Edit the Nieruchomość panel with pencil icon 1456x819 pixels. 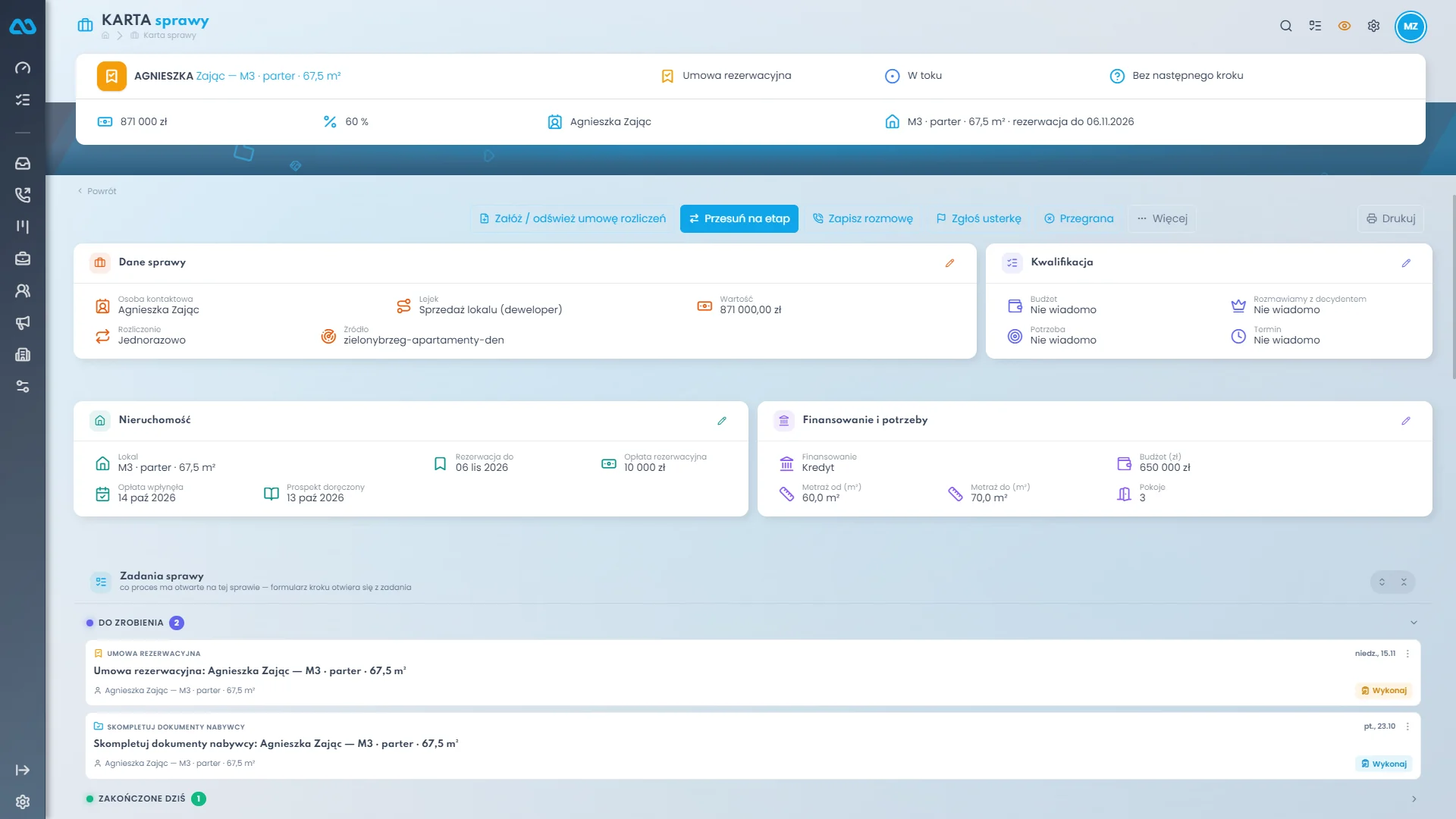coord(722,421)
